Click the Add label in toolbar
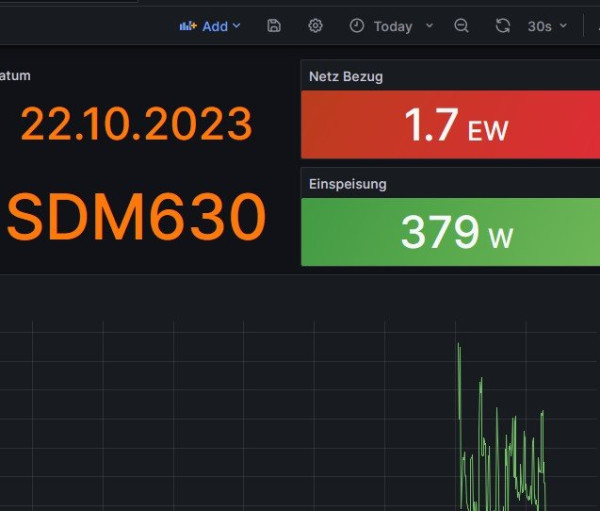Image resolution: width=600 pixels, height=511 pixels. 215,26
